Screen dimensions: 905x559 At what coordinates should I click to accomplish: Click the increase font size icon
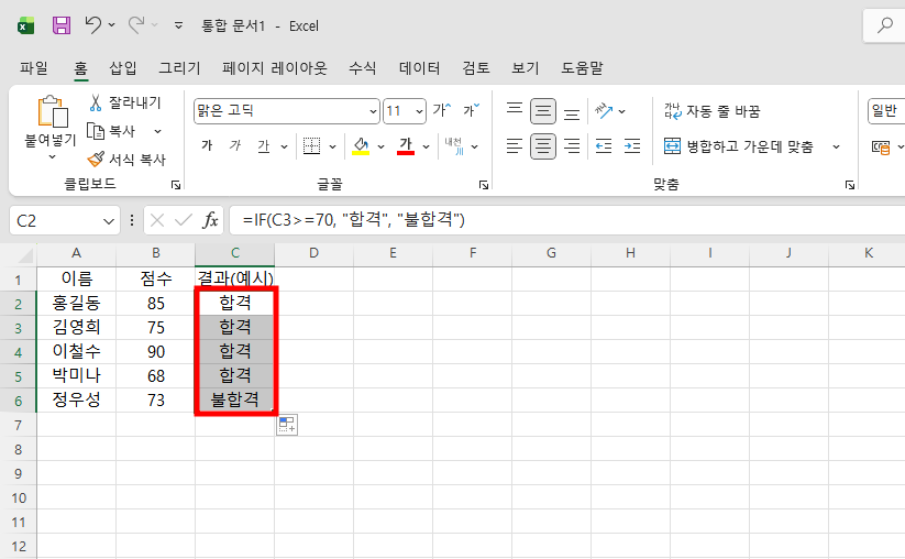click(441, 111)
